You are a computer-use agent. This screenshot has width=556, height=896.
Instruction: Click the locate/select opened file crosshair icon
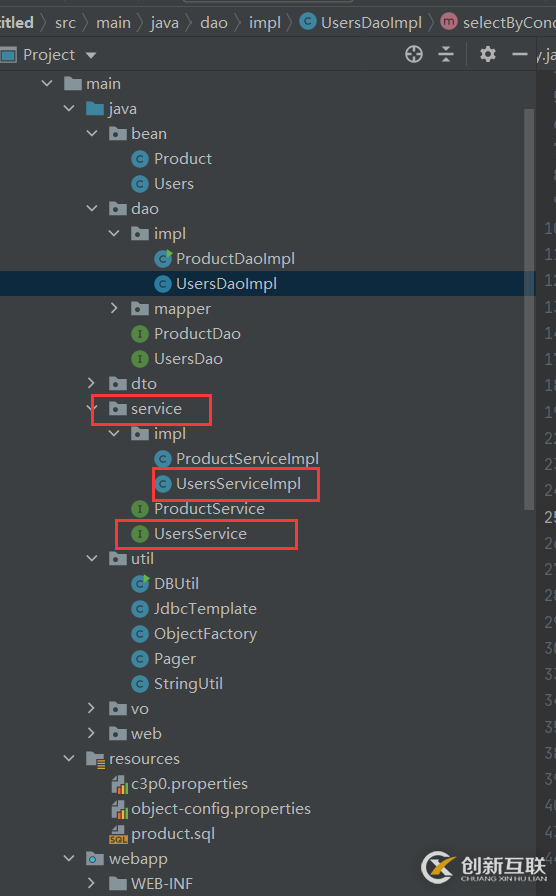coord(414,54)
